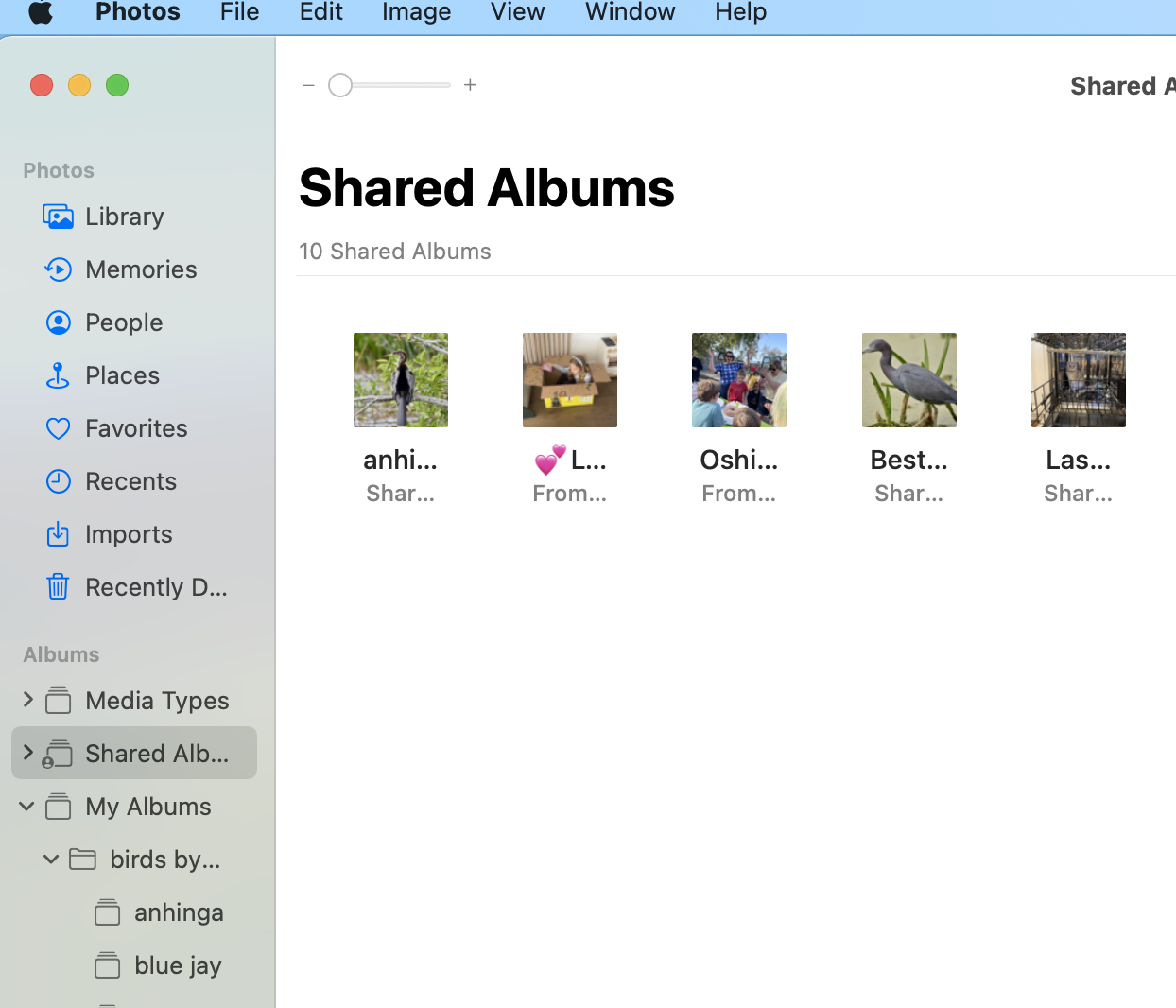The image size is (1176, 1008).
Task: Select the My Albums folder icon
Action: click(59, 807)
